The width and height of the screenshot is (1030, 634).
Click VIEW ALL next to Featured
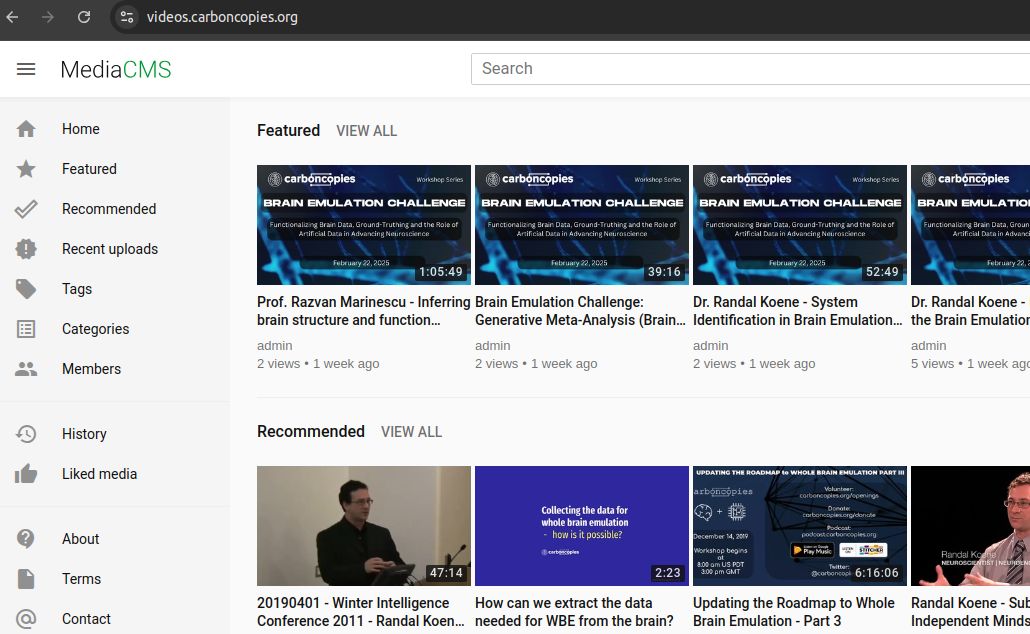coord(366,131)
